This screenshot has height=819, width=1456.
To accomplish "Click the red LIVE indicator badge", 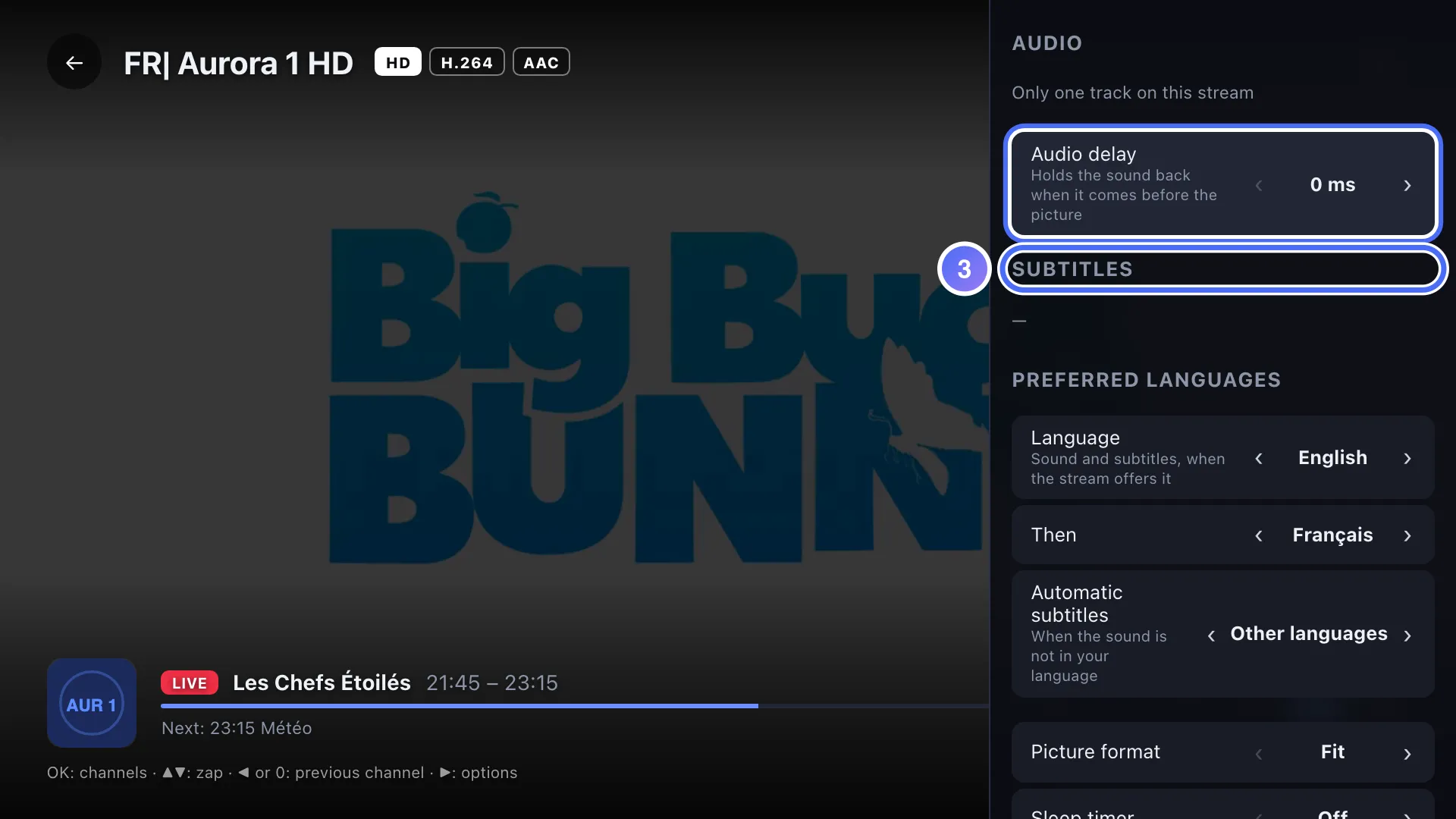I will pos(189,682).
